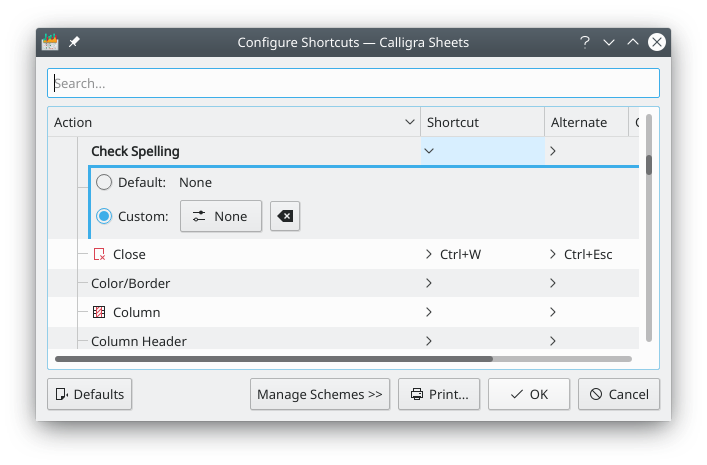
Task: Click the Alternate column header
Action: tap(585, 122)
